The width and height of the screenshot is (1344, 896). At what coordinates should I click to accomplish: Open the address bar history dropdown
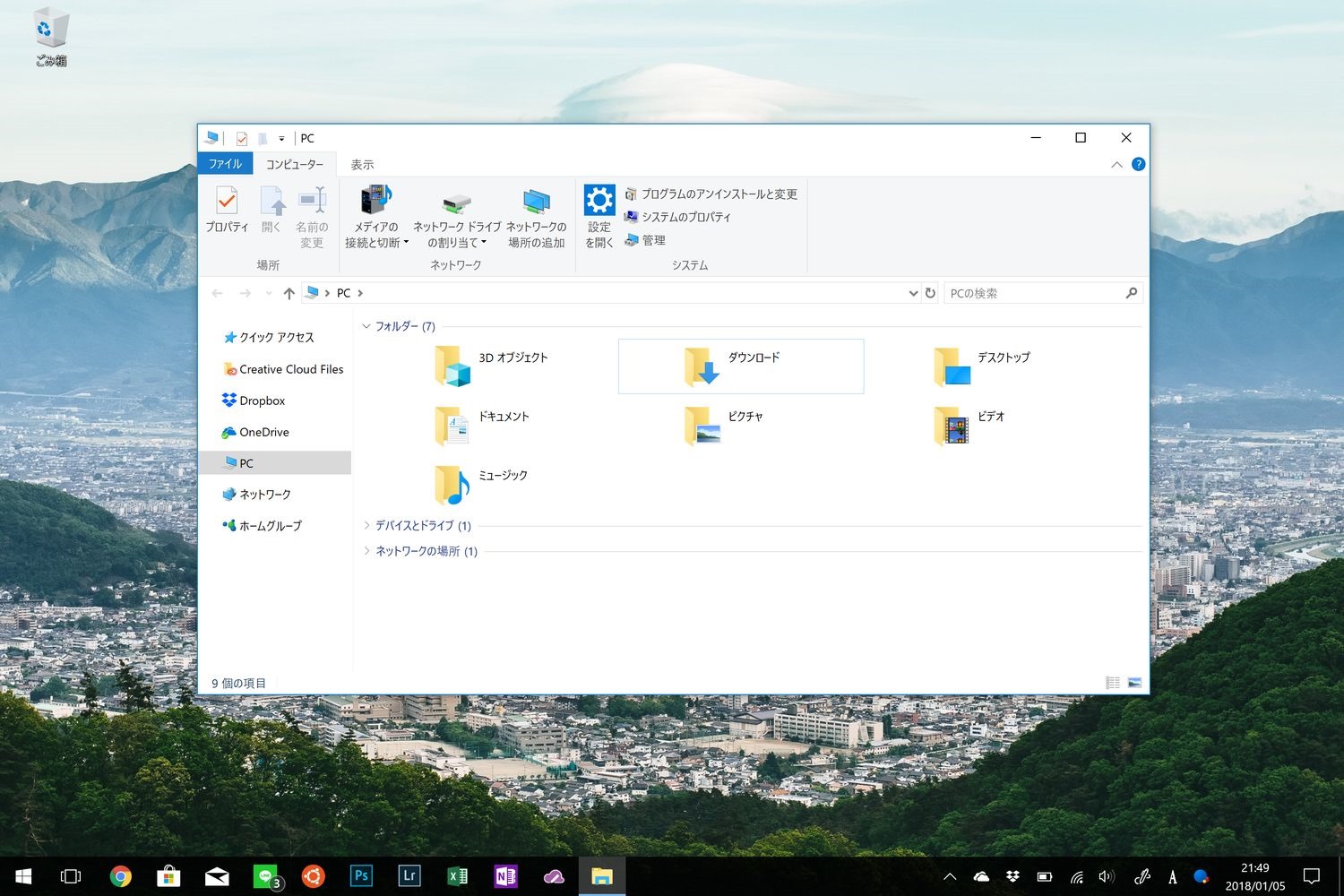pos(913,293)
